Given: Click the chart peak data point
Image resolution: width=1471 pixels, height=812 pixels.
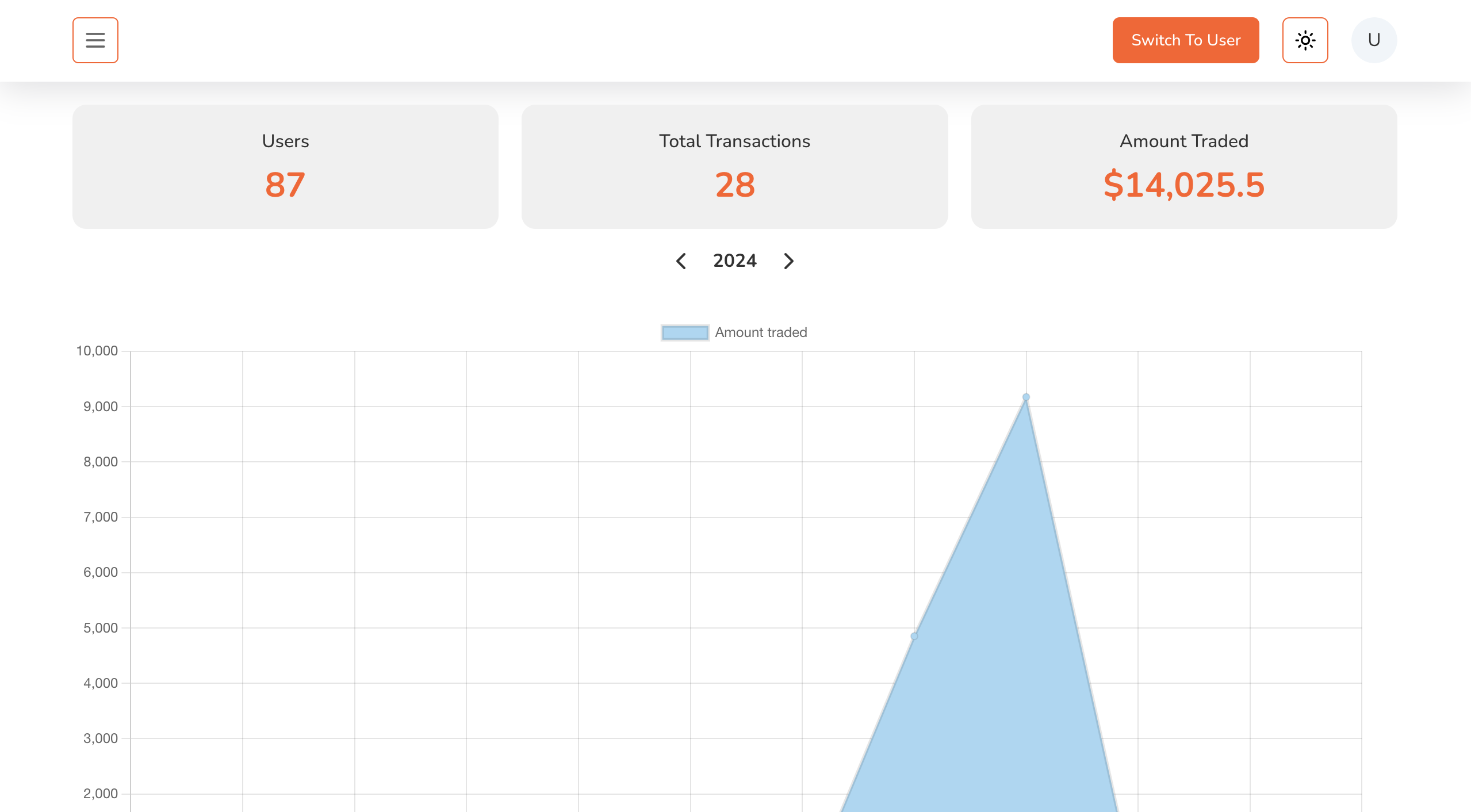Looking at the screenshot, I should 1026,397.
